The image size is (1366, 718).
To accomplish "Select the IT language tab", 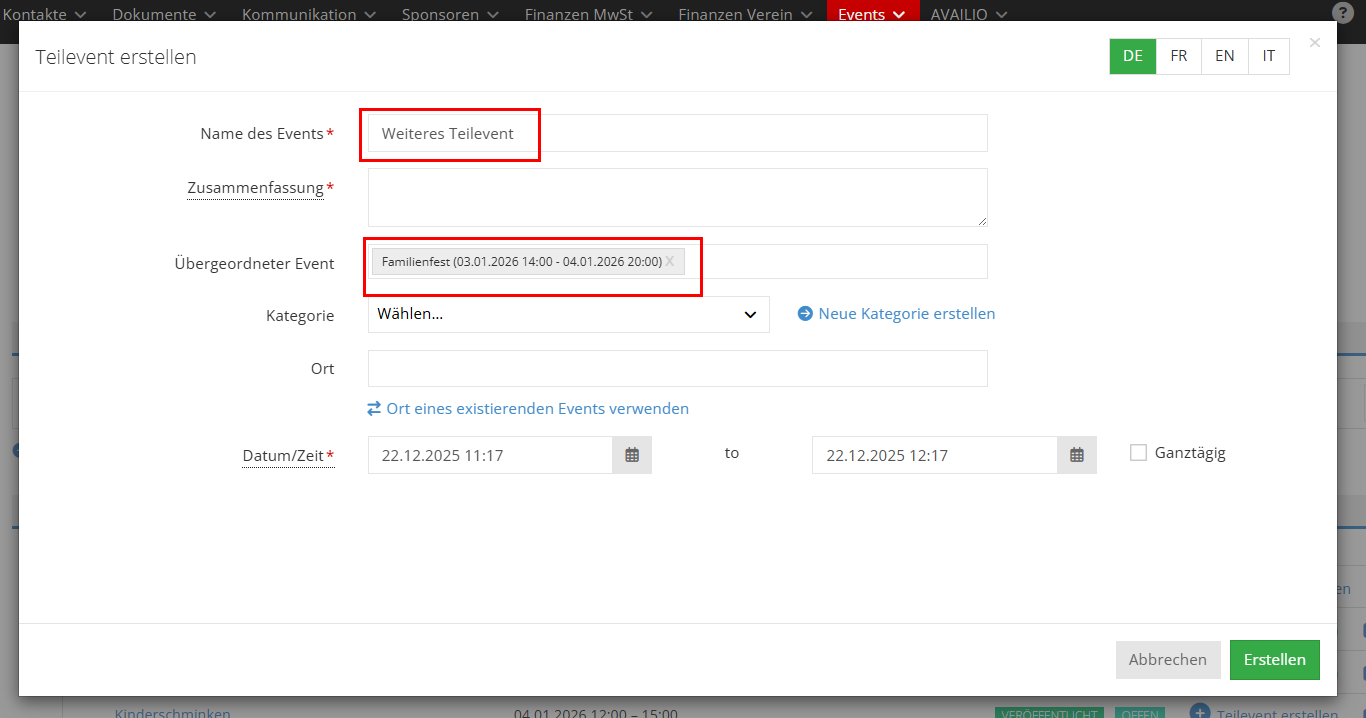I will coord(1269,56).
